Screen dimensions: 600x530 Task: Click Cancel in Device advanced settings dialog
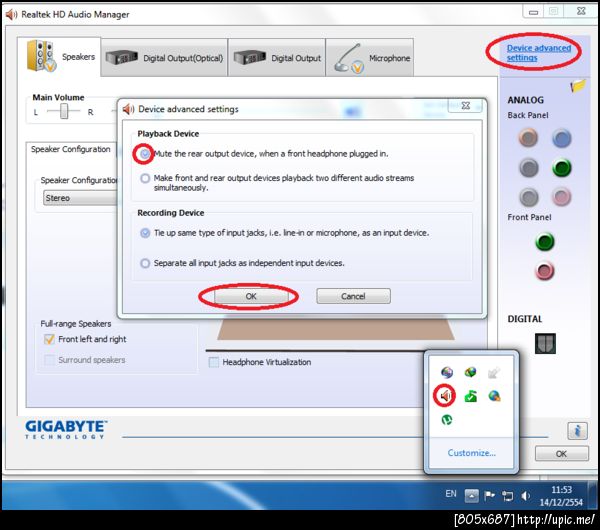[x=353, y=296]
